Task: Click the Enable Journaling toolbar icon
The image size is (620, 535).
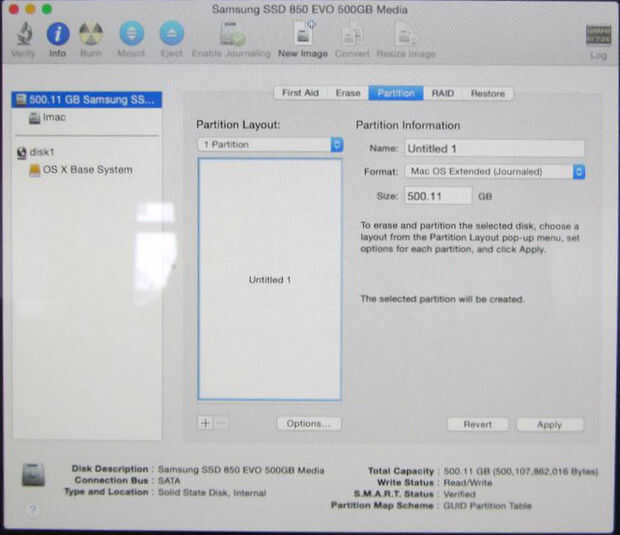Action: click(x=232, y=34)
